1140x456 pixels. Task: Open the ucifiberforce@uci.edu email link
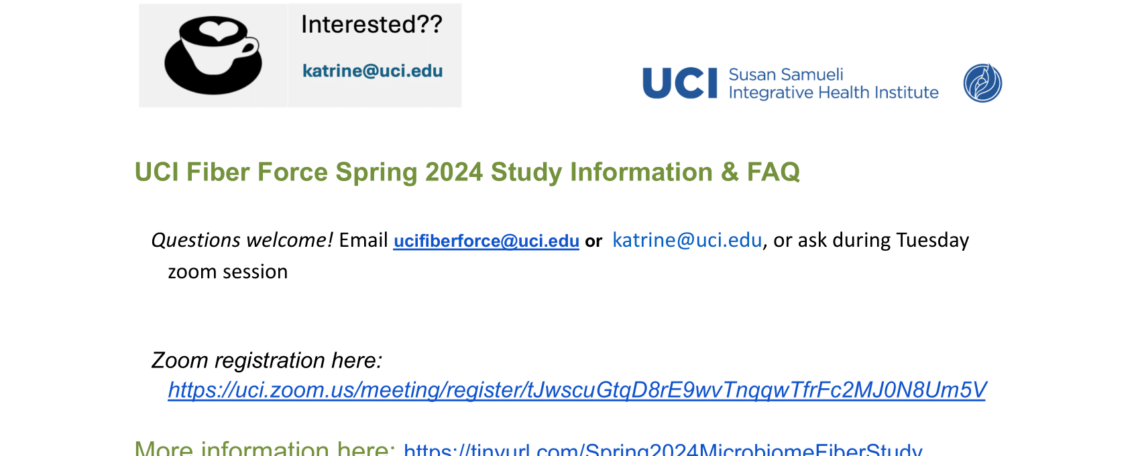coord(486,241)
